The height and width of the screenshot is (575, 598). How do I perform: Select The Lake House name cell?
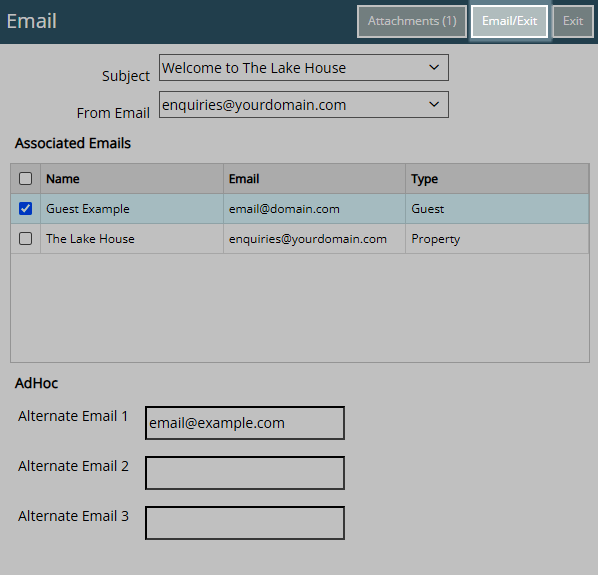tap(132, 239)
